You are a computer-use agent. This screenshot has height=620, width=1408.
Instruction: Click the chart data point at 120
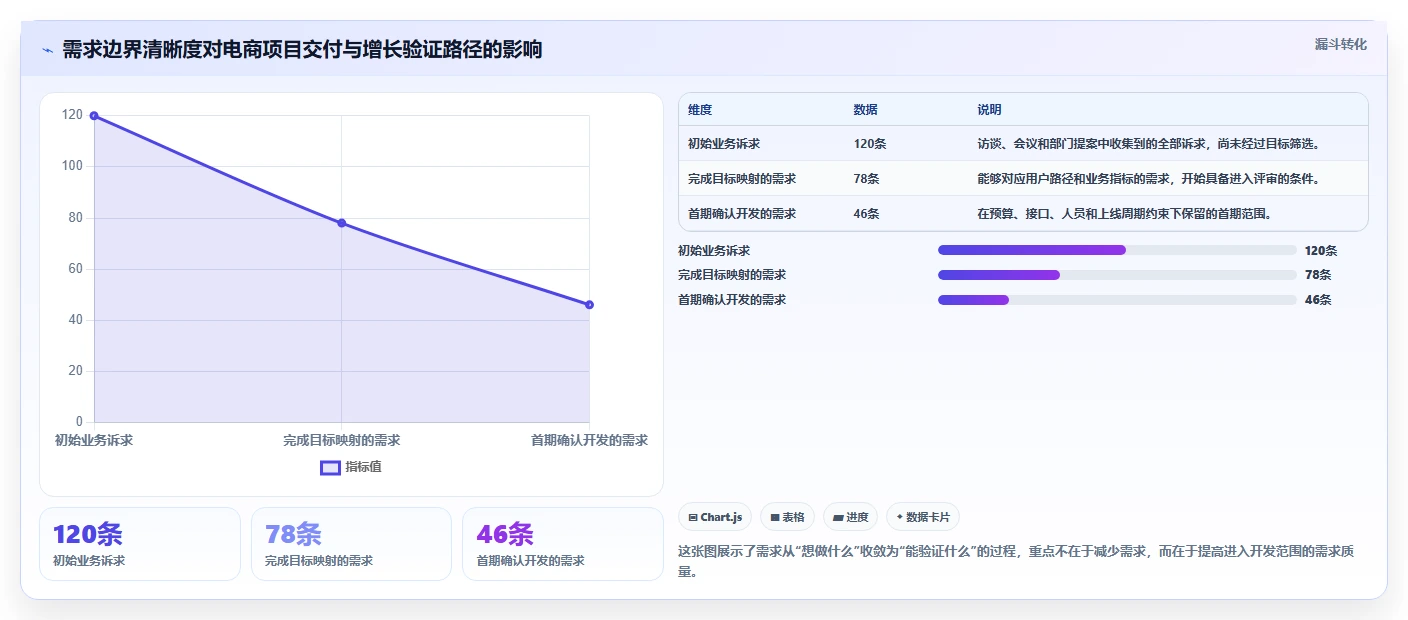coord(94,116)
